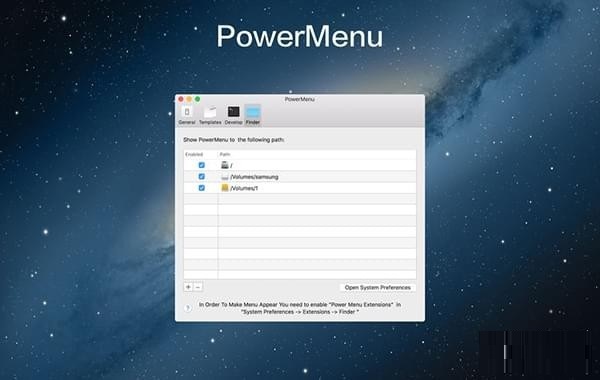This screenshot has width=600, height=380.
Task: Add a new path with the plus button
Action: tap(188, 287)
